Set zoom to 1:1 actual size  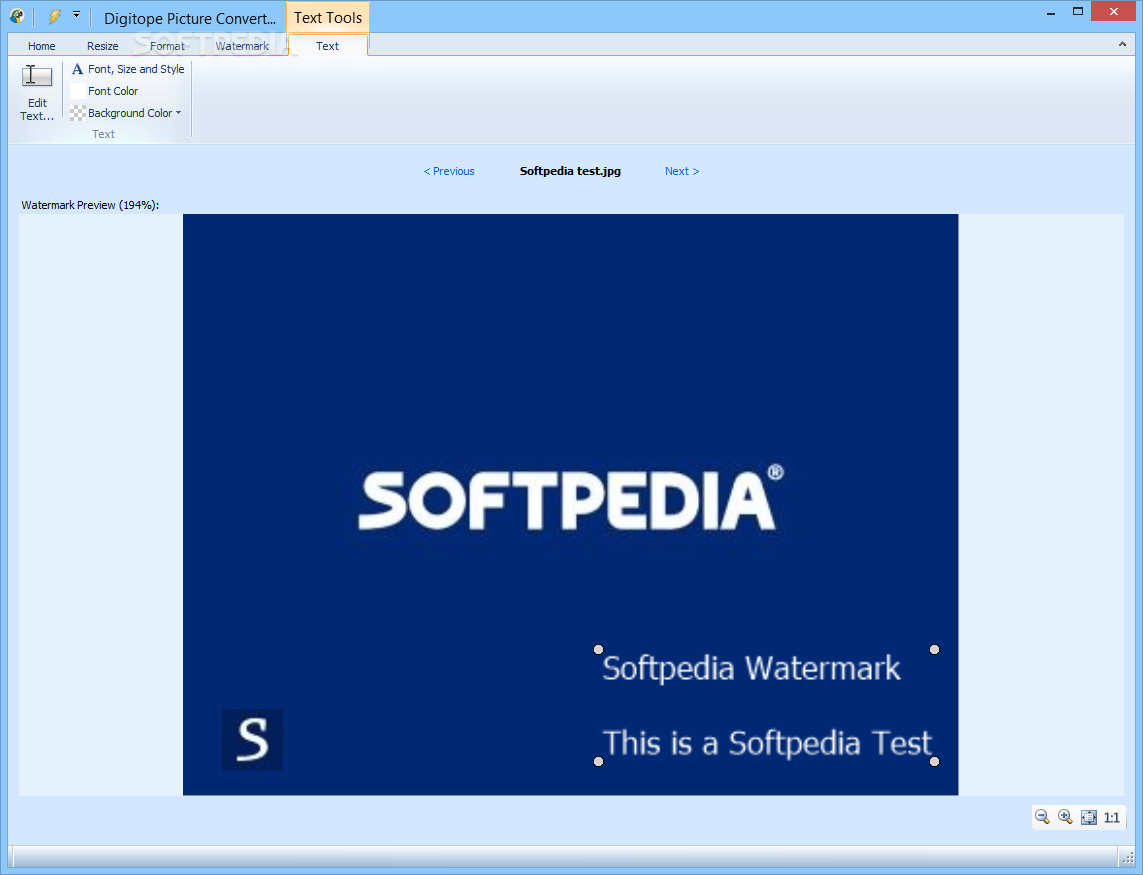pos(1112,818)
